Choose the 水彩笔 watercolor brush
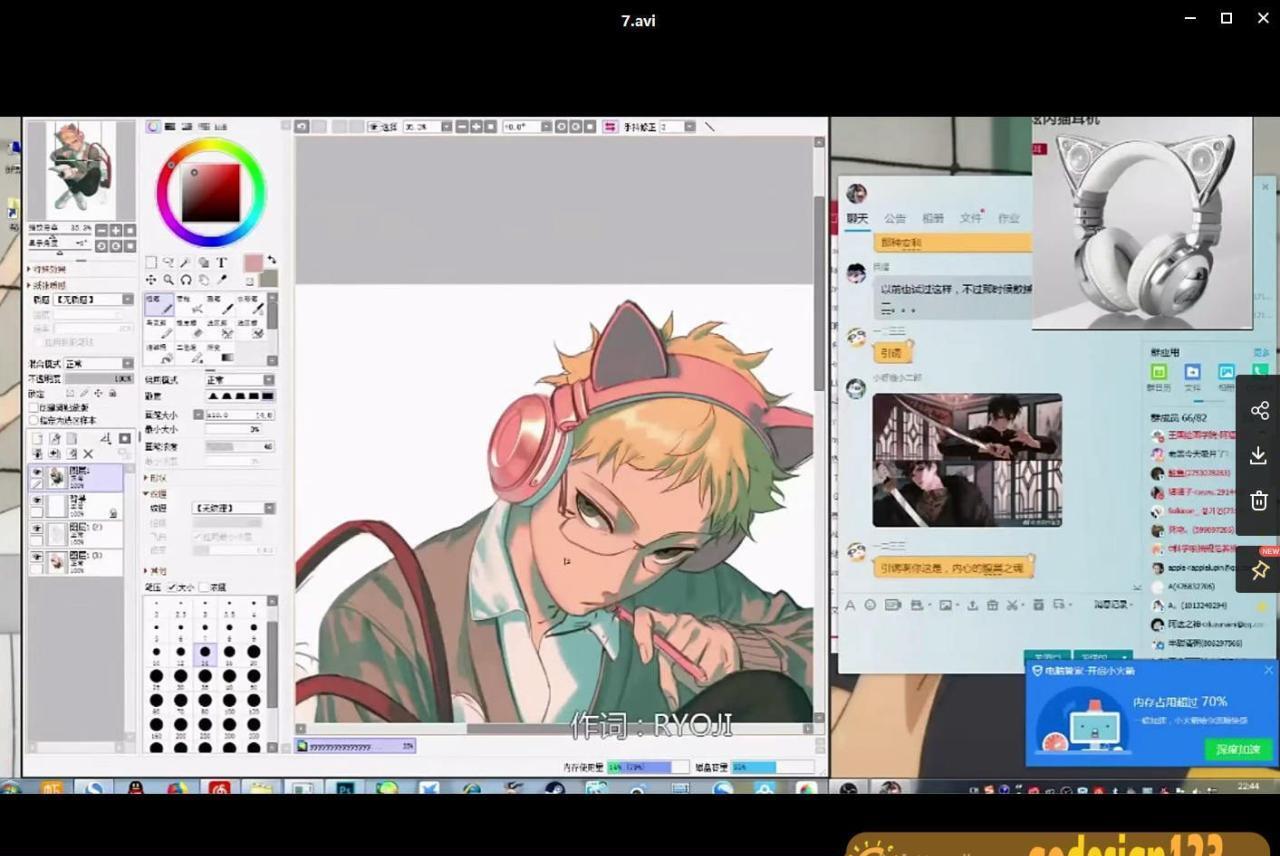Image resolution: width=1280 pixels, height=856 pixels. point(252,304)
